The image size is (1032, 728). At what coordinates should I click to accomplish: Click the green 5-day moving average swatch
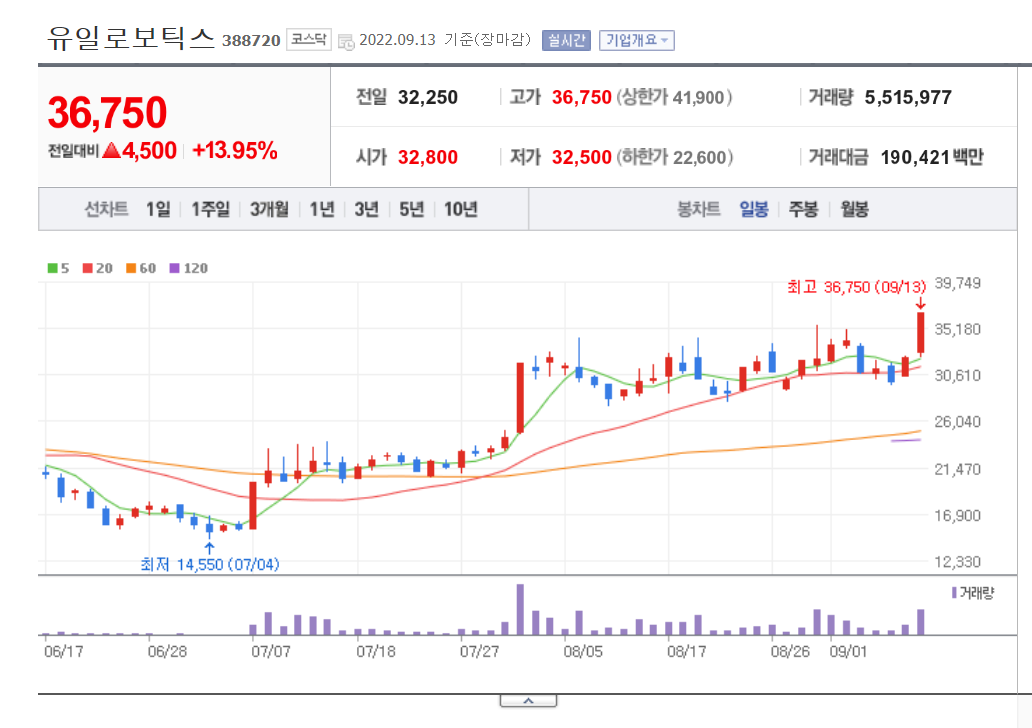pos(52,268)
